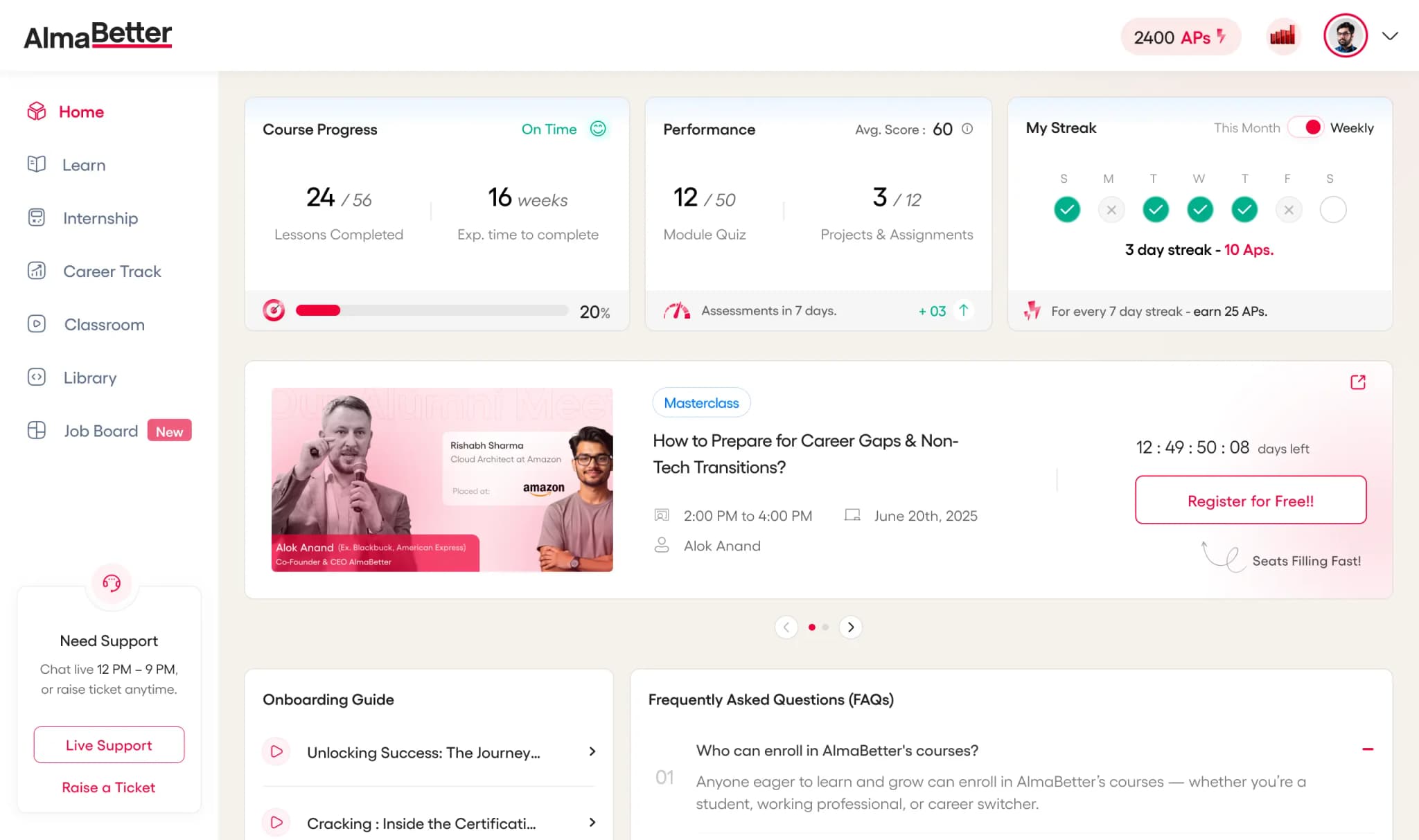Click Saturday's empty streak circle
Viewport: 1419px width, 840px height.
point(1333,209)
